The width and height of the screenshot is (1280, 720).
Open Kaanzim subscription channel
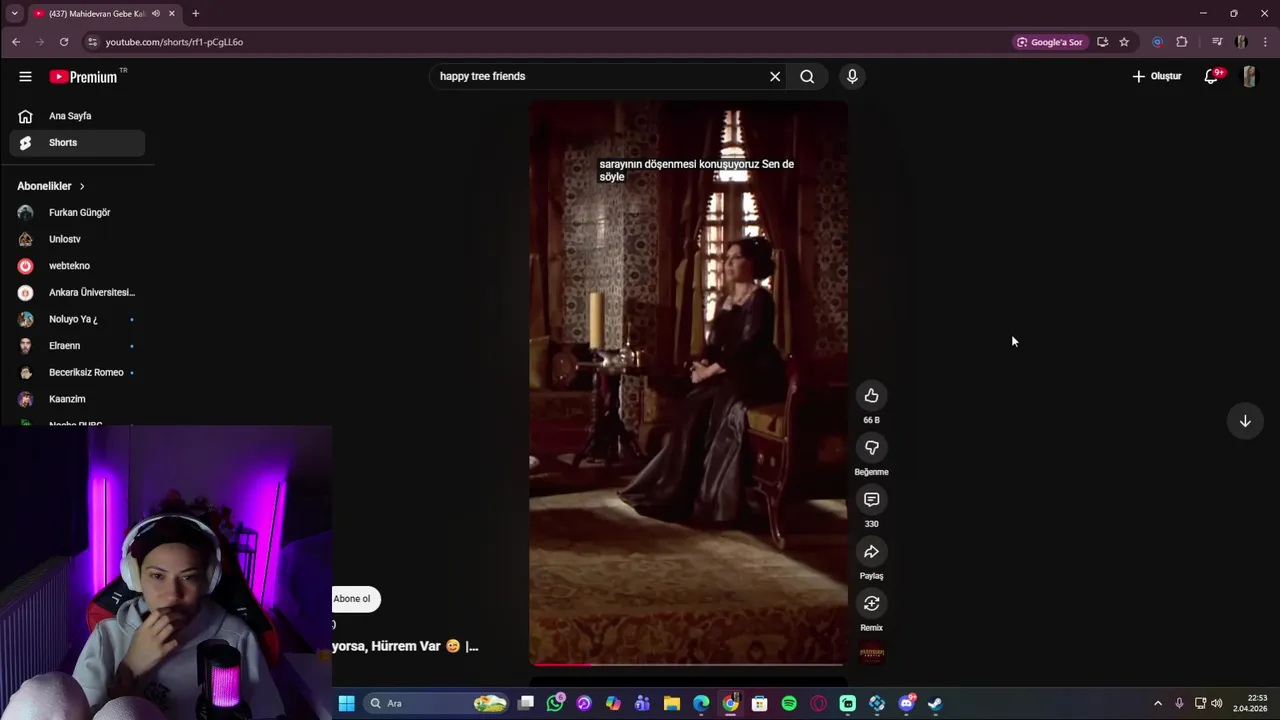77,399
